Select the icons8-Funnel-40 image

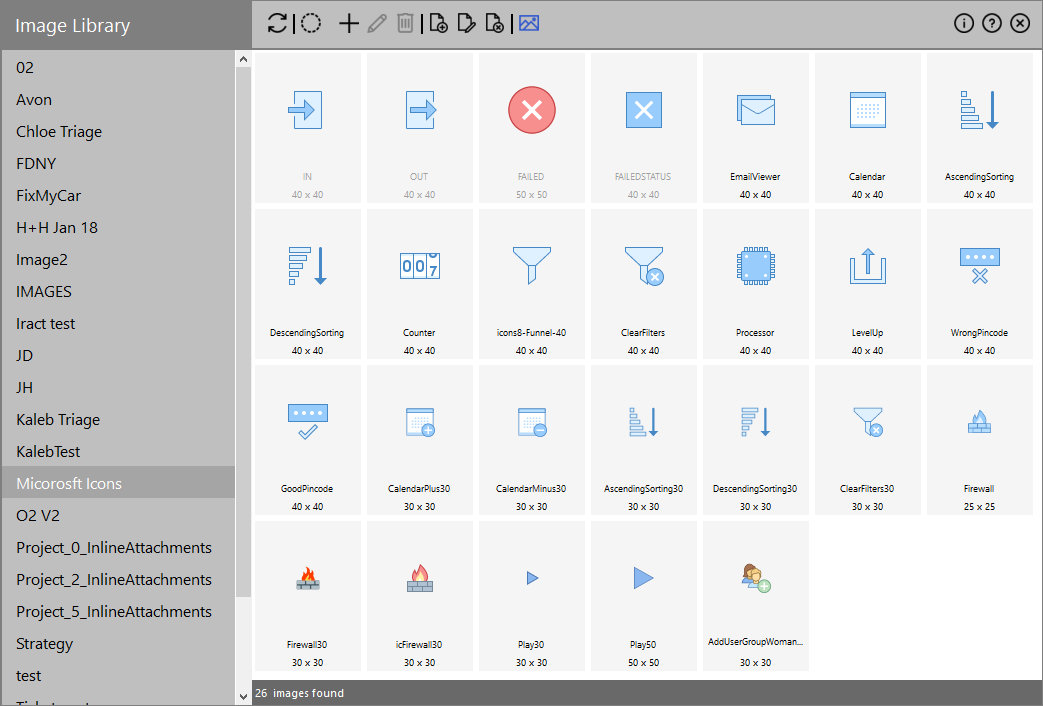[x=531, y=284]
